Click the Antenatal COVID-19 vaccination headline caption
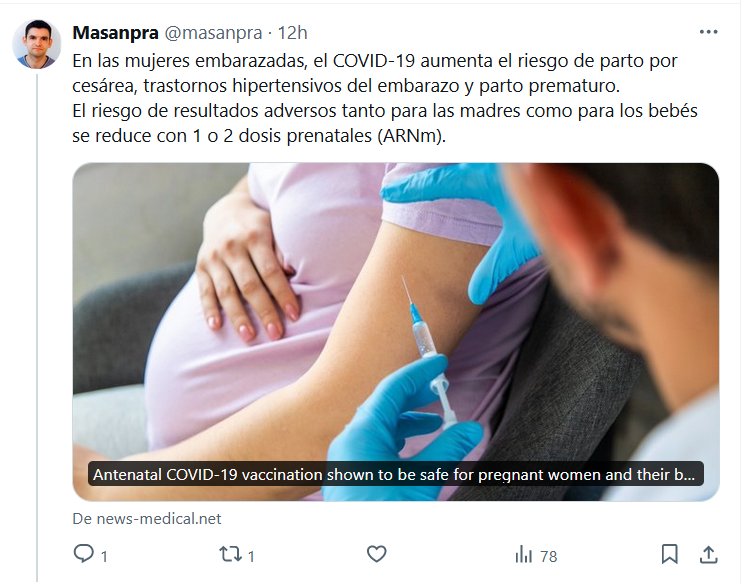Image resolution: width=744 pixels, height=584 pixels. click(x=395, y=474)
